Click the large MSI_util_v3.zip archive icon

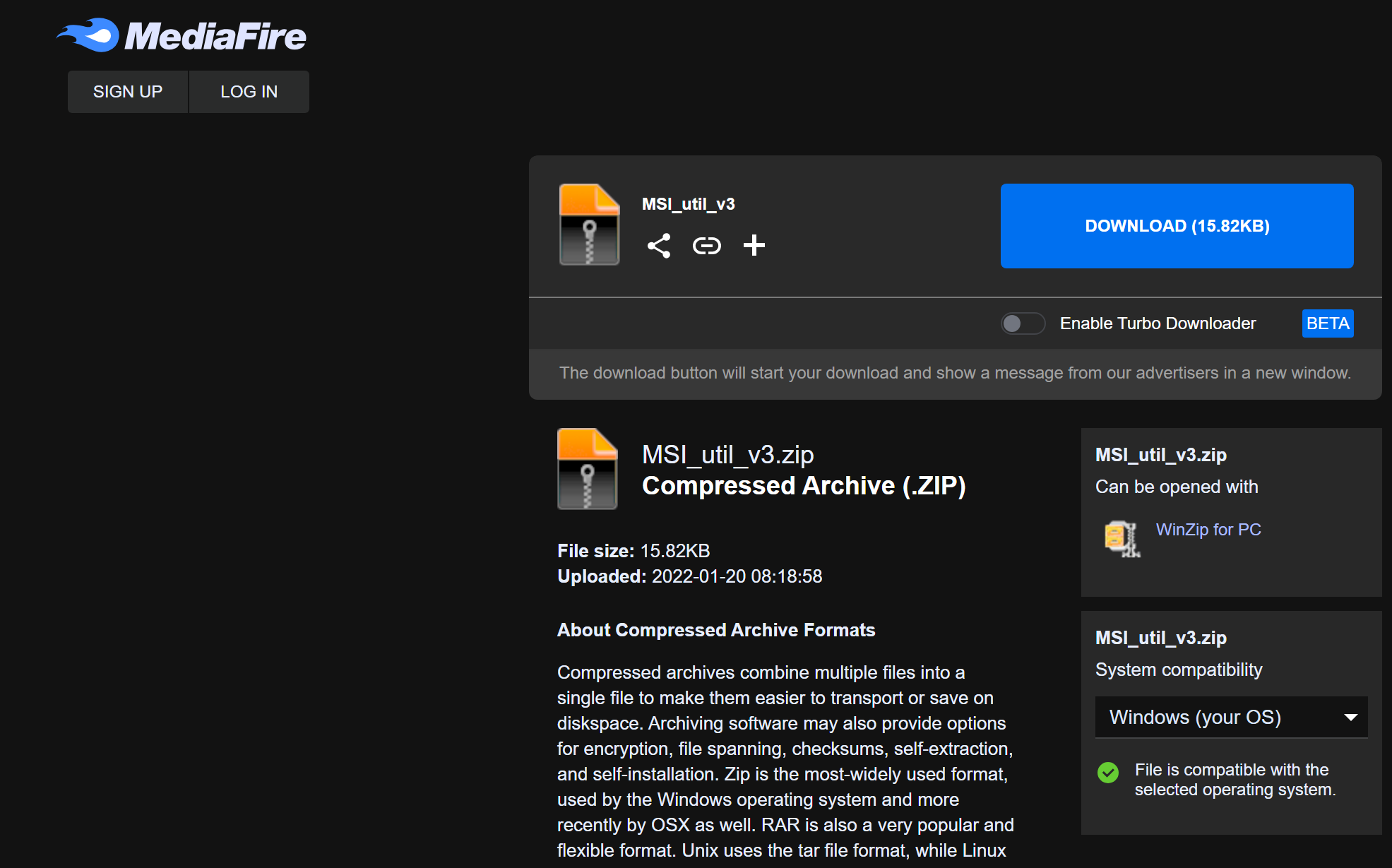pos(587,469)
